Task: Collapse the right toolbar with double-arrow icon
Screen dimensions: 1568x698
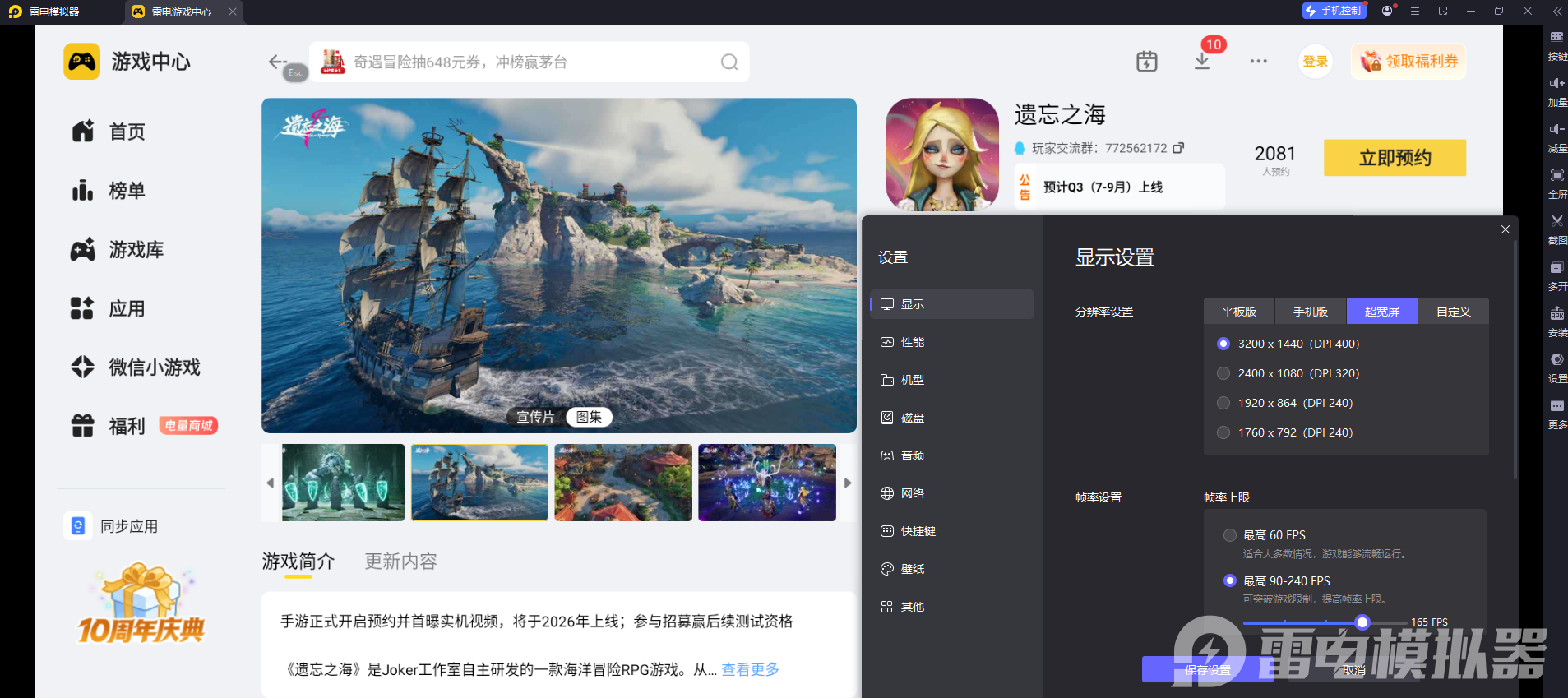Action: [1556, 12]
